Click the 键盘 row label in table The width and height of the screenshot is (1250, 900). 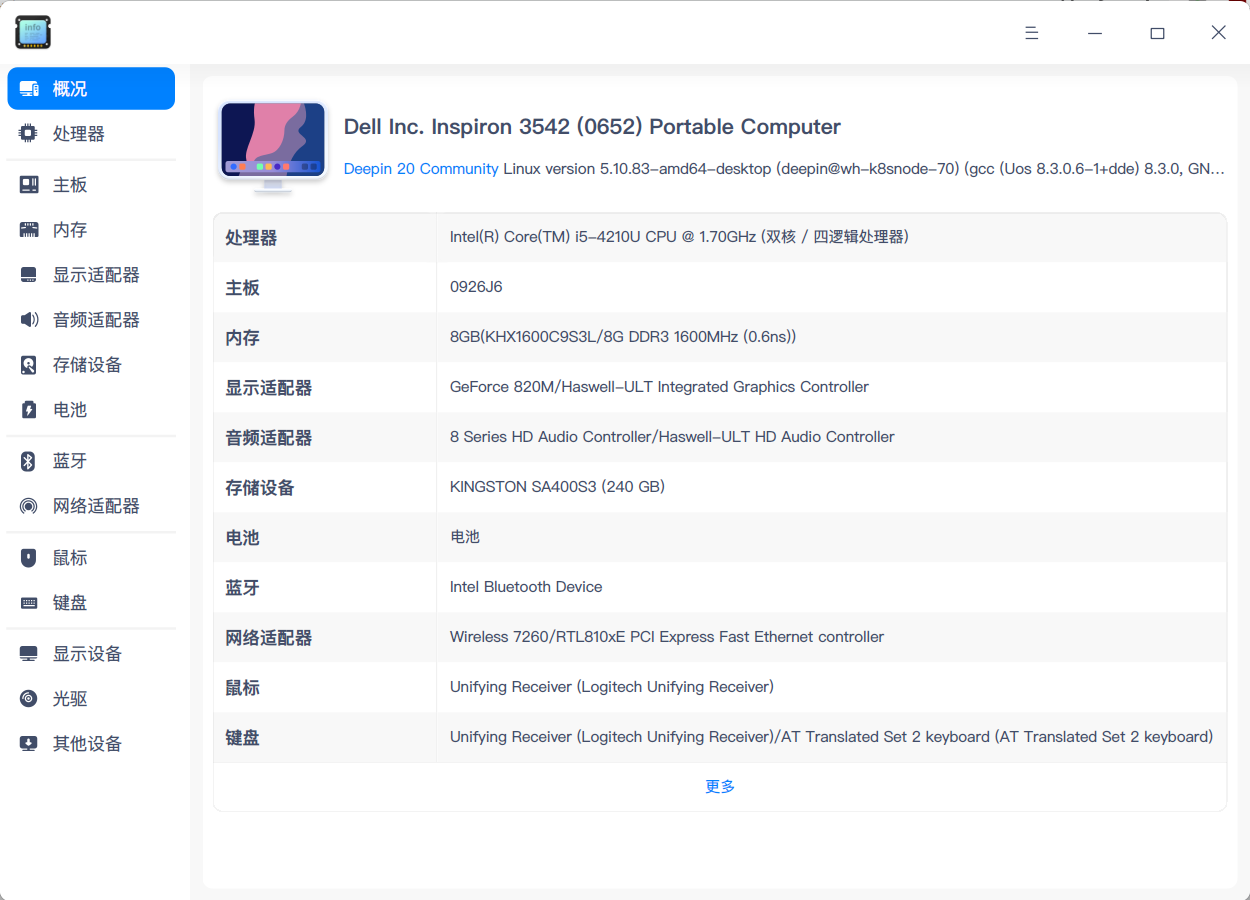click(242, 738)
